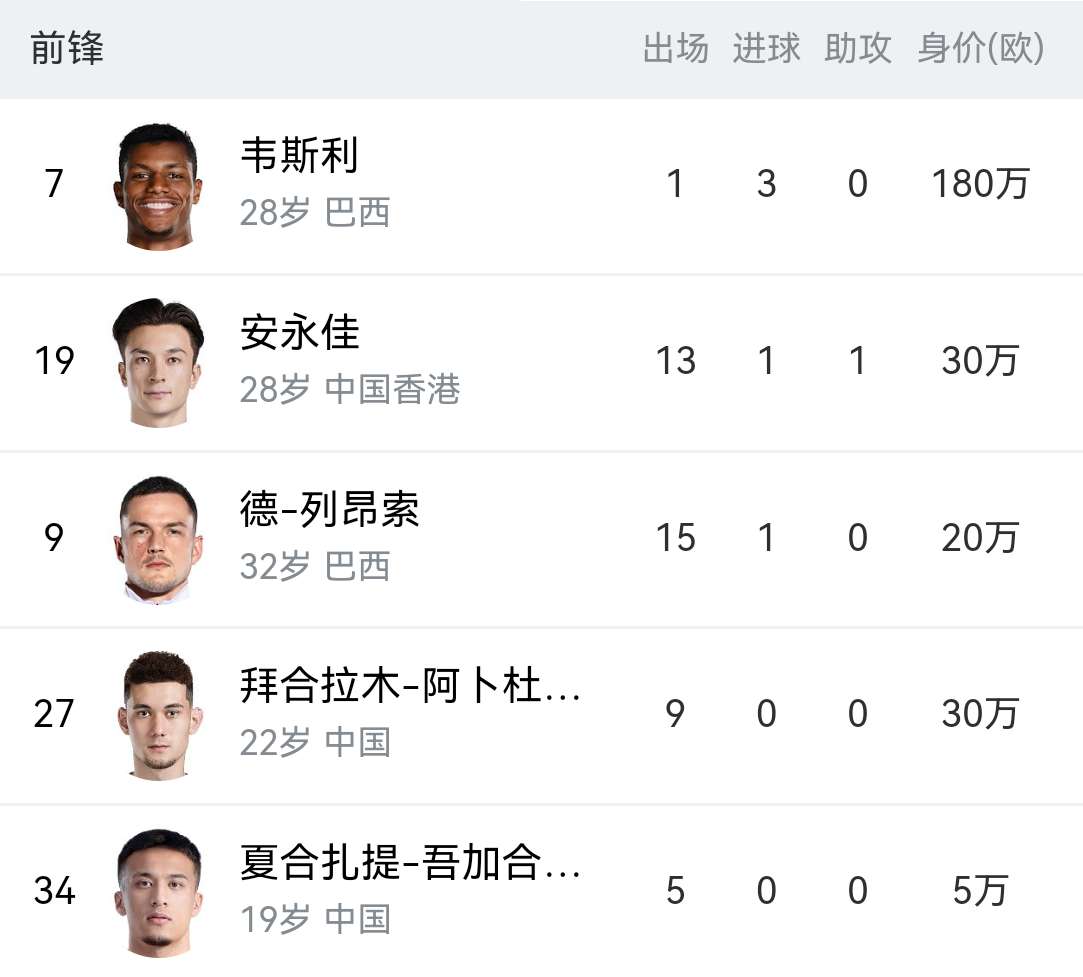Select player name 安永佳
Viewport: 1083px width, 977px height.
[300, 332]
